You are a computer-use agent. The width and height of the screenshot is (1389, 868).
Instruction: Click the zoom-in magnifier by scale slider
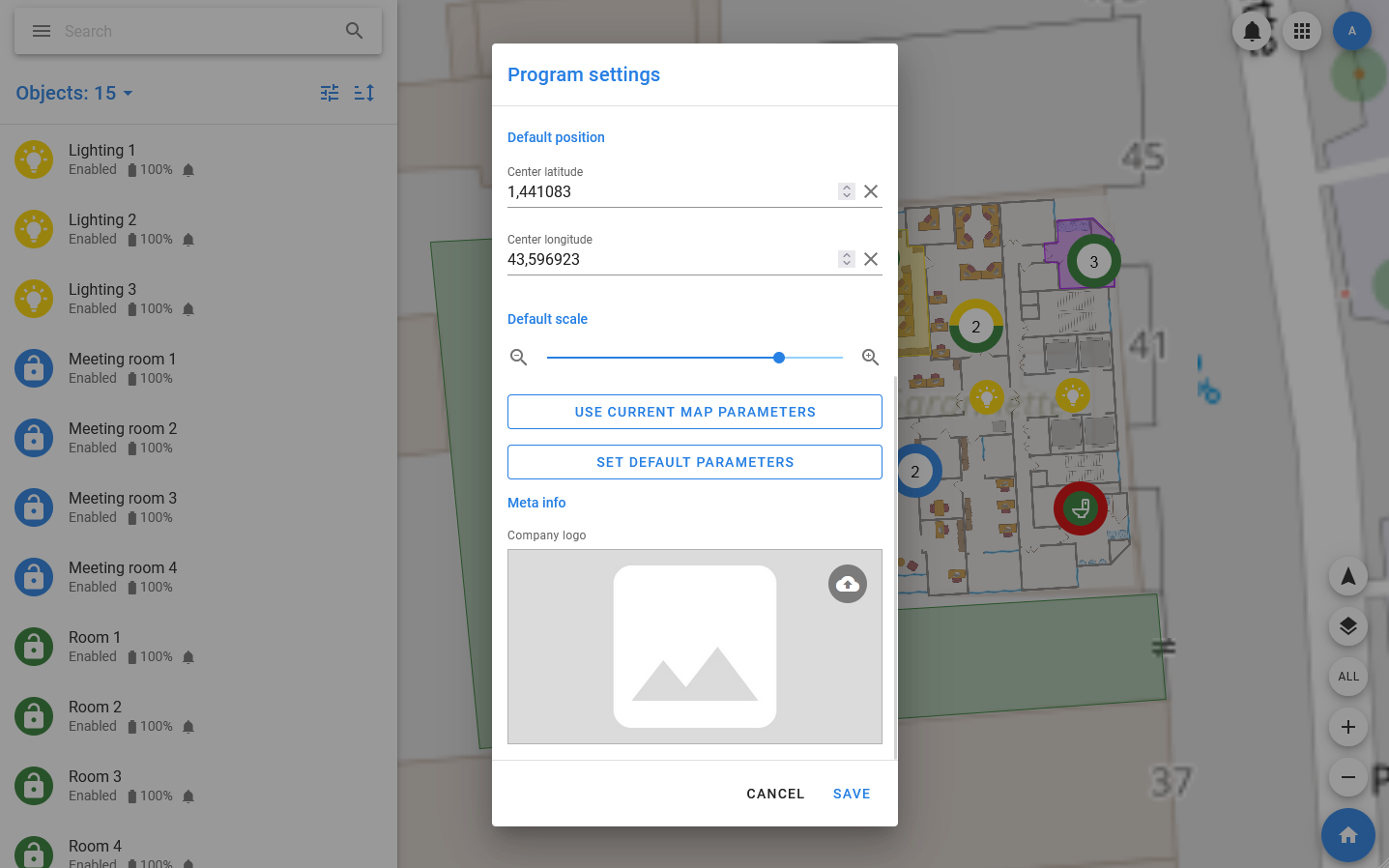pyautogui.click(x=870, y=358)
